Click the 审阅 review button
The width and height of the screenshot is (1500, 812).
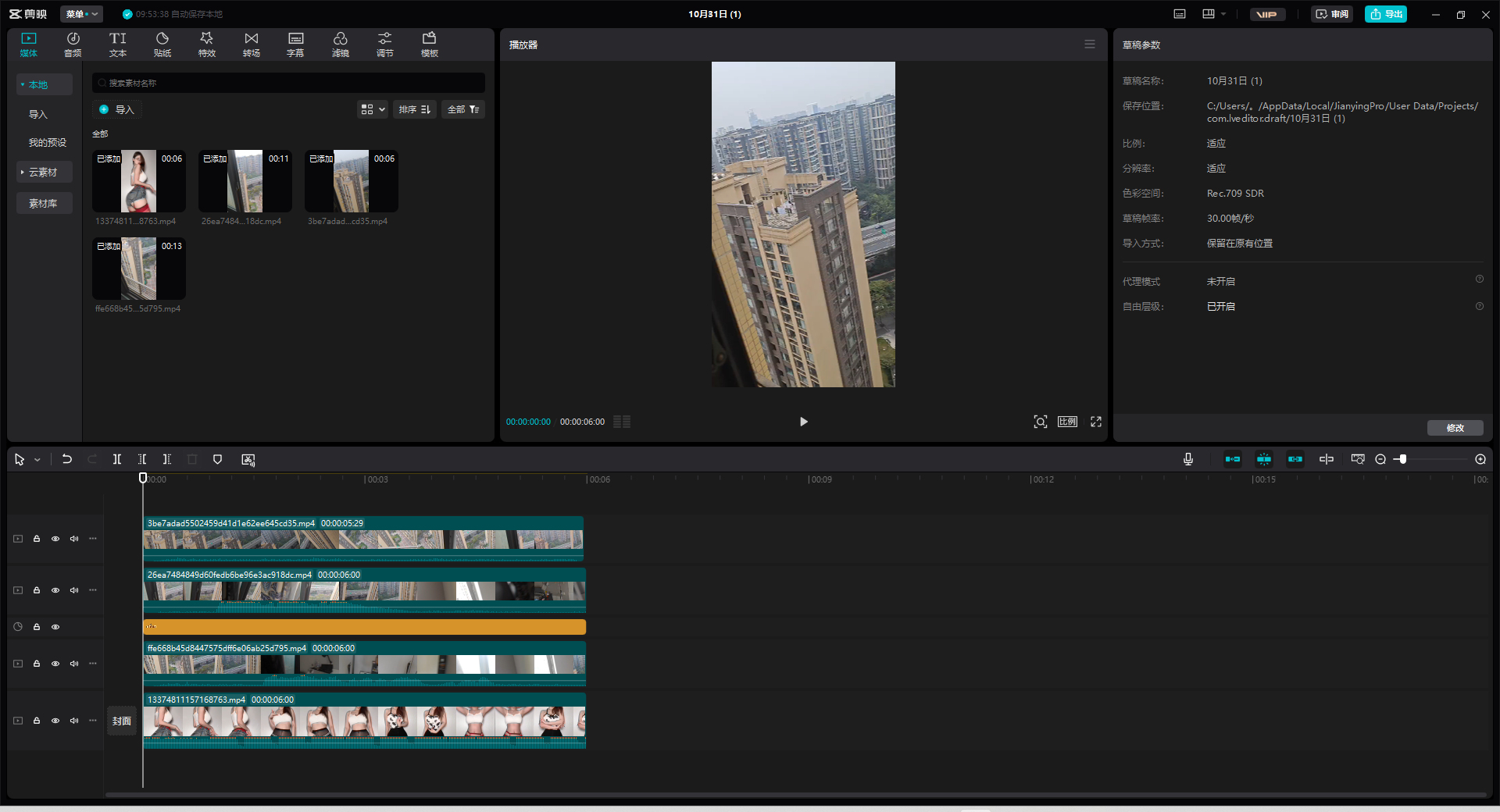coord(1332,14)
